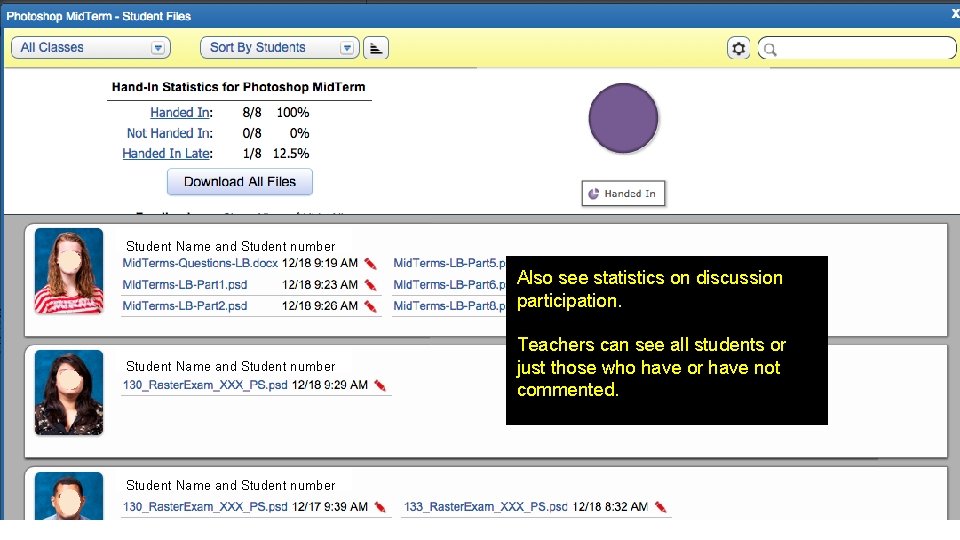The width and height of the screenshot is (960, 540).
Task: Click the 12/18 8:32 AM timestamp
Action: [610, 507]
